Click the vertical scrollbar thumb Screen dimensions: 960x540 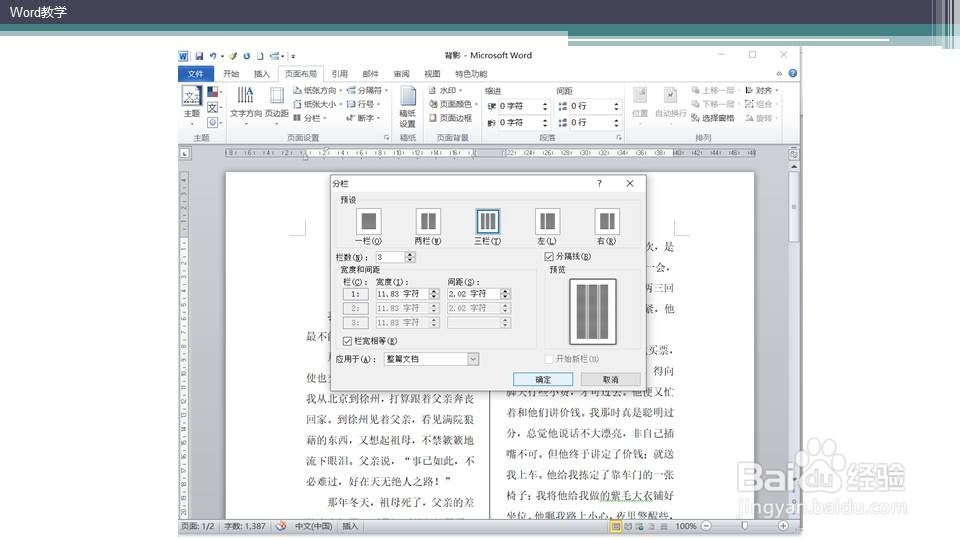coord(793,207)
